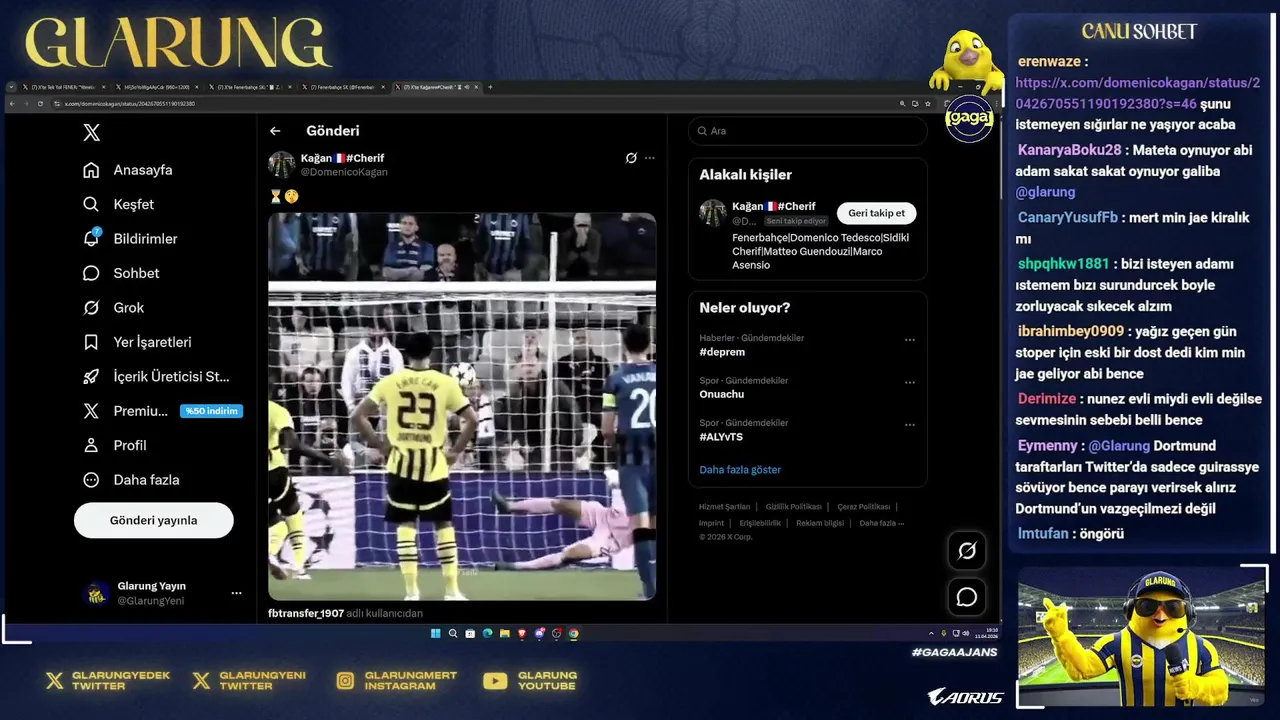This screenshot has height=720, width=1280.
Task: Open Kağan avatar in Alakalı kişiler
Action: tap(713, 212)
